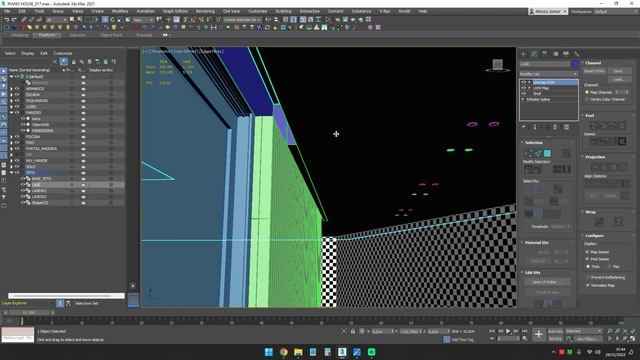Select the Thin seam display radio button

[609, 266]
